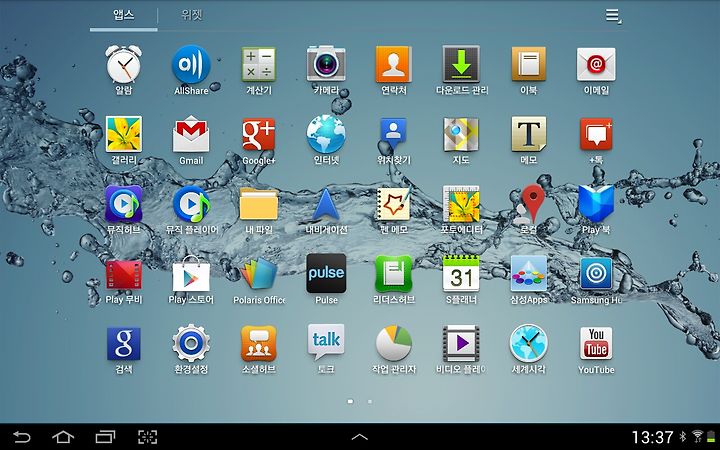Open the Settings app (환경설정)

coord(191,343)
